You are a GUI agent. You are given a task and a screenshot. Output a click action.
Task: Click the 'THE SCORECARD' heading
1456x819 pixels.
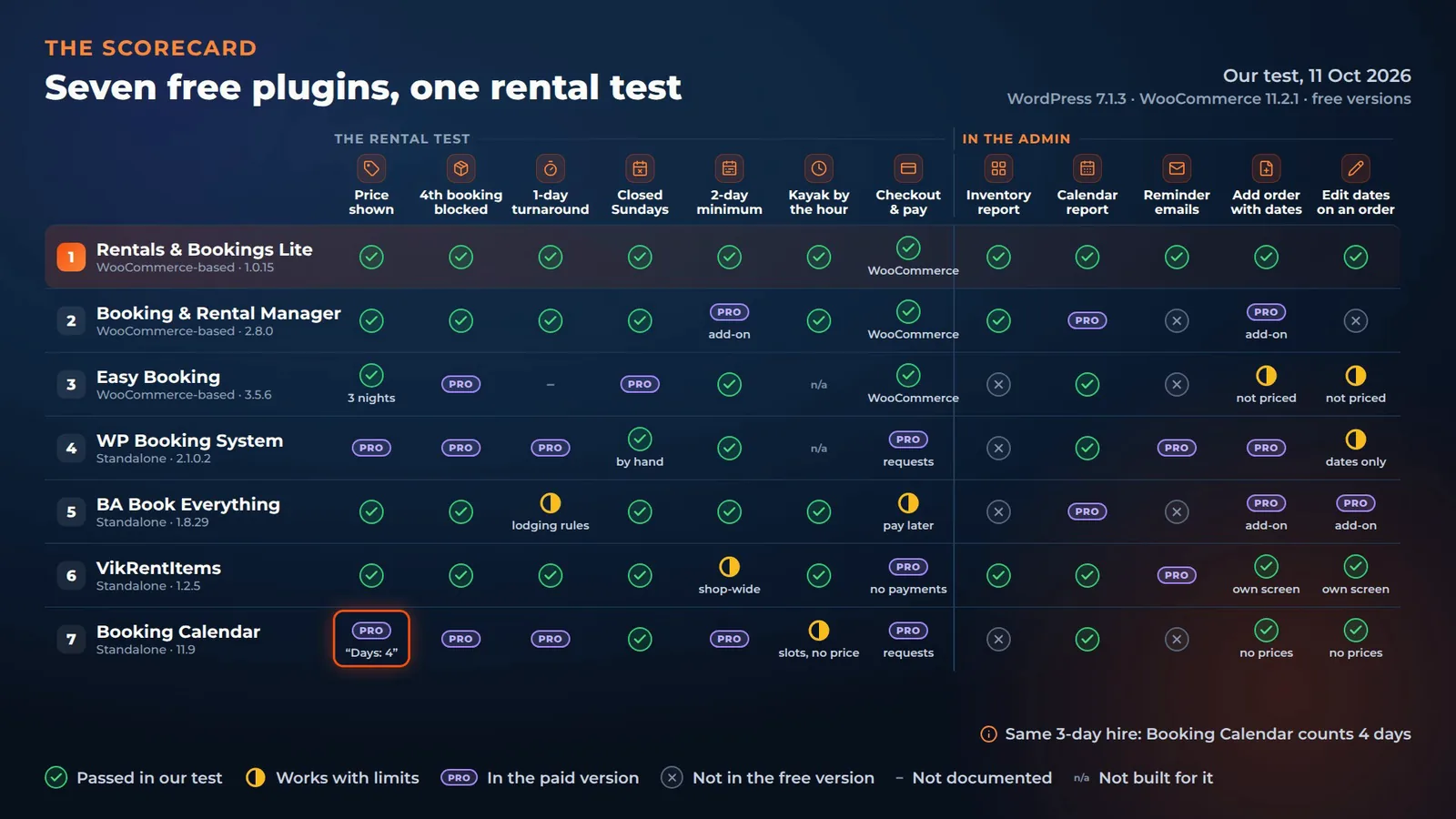pyautogui.click(x=151, y=48)
